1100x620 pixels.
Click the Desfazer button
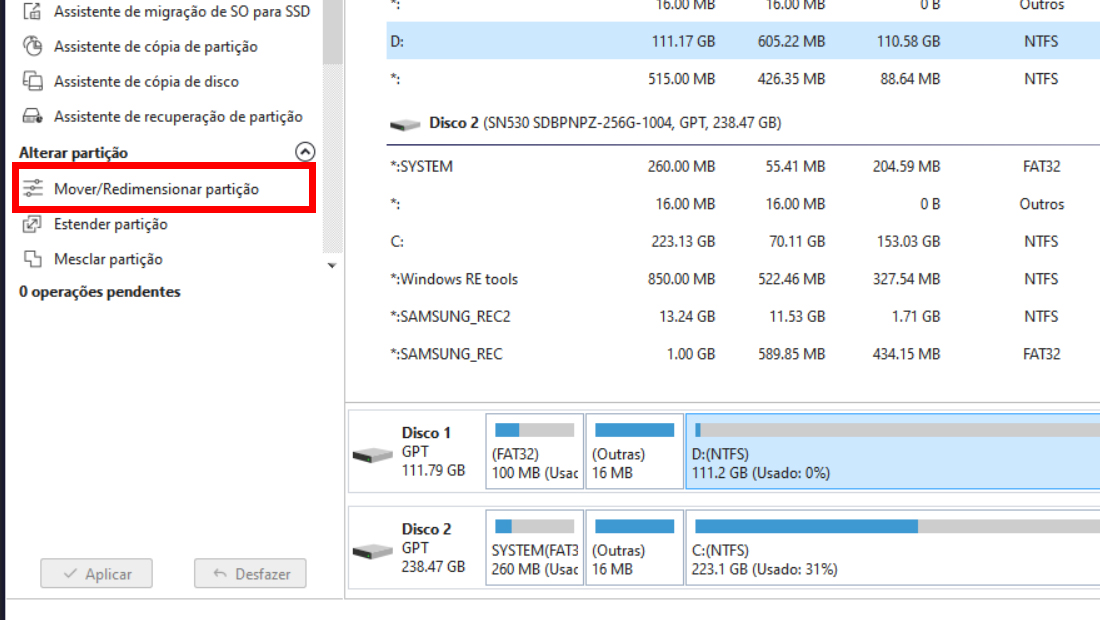click(250, 574)
